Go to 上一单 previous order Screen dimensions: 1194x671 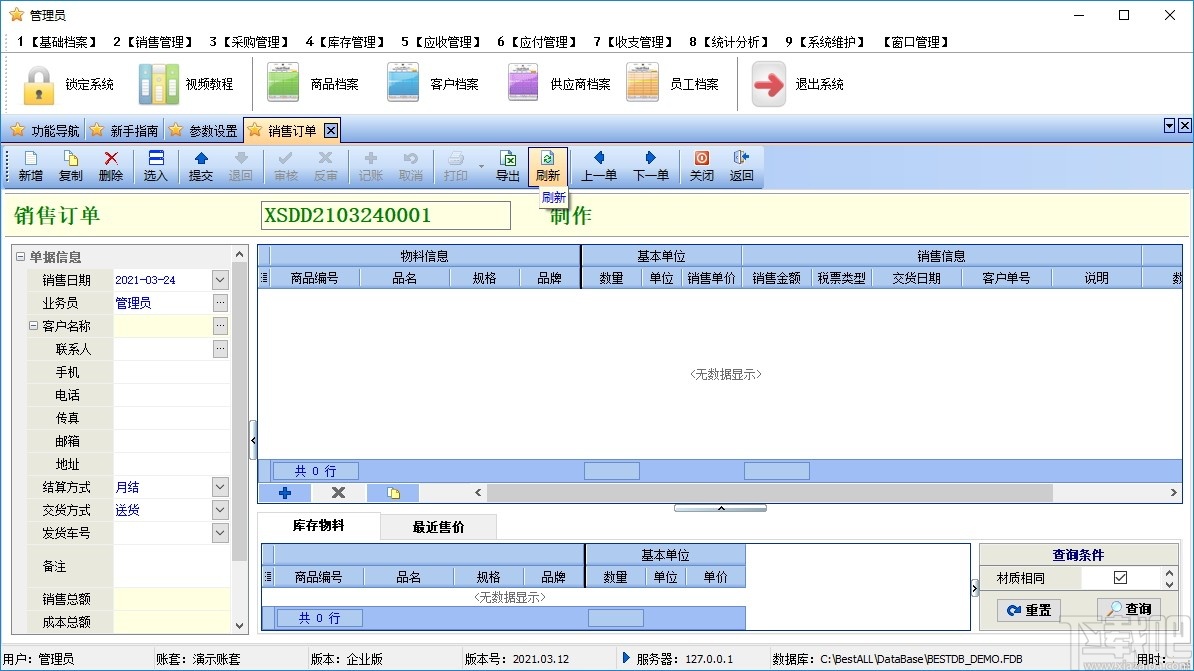coord(599,166)
